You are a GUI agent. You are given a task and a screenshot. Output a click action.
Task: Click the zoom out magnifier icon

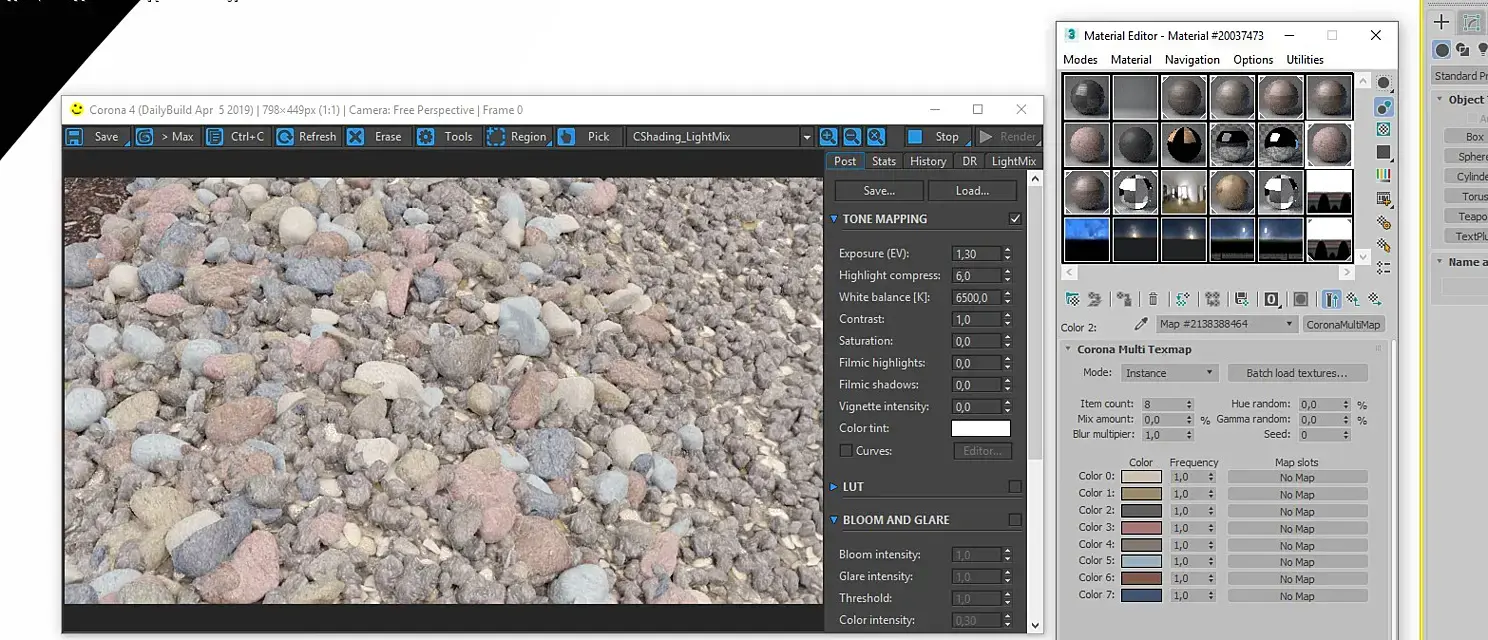pos(852,137)
